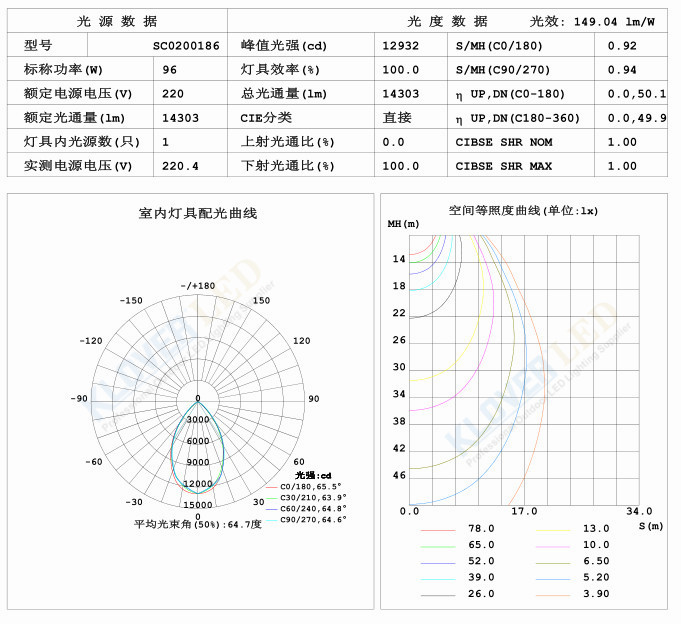Click the polar chart's right-side 90 angle label
Viewport: 681px width, 624px height.
(x=314, y=399)
